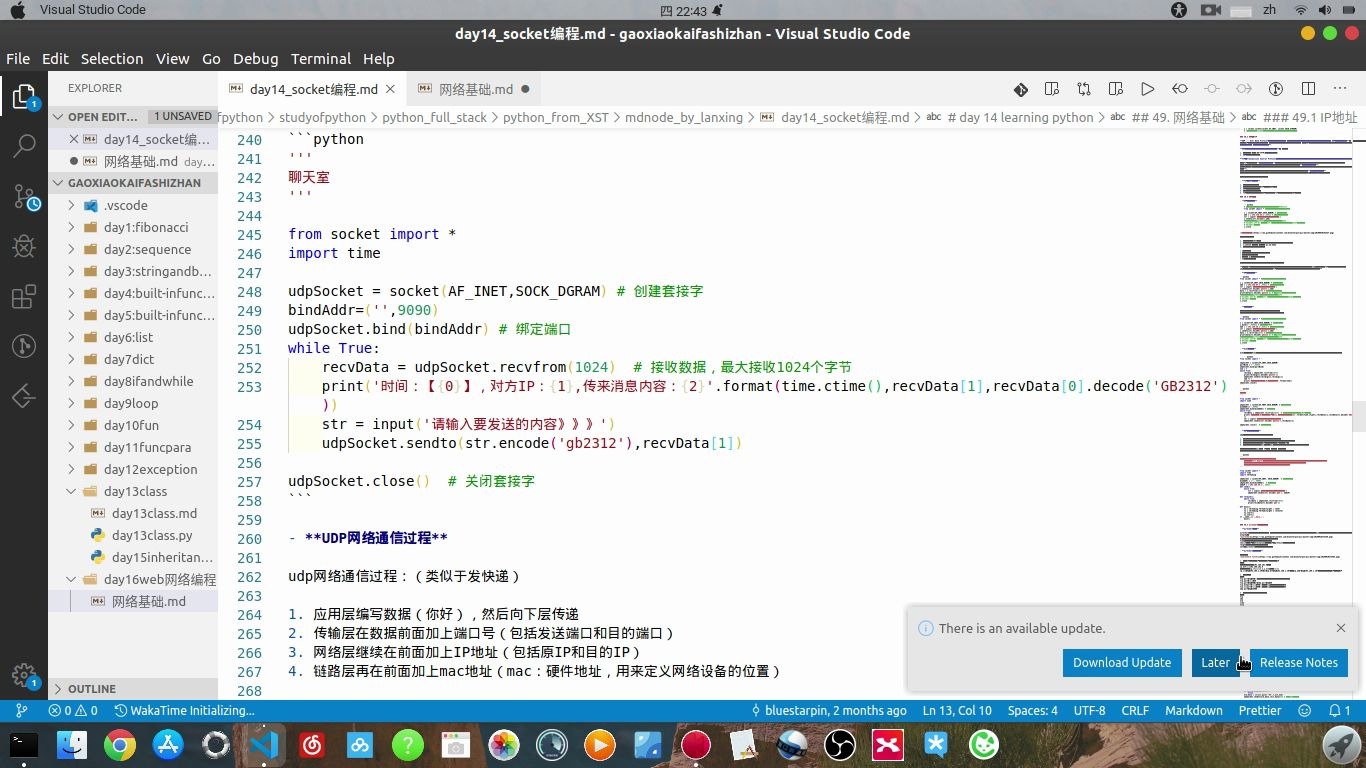This screenshot has height=768, width=1366.
Task: Click Spaces: 4 indentation status item
Action: click(x=1032, y=710)
